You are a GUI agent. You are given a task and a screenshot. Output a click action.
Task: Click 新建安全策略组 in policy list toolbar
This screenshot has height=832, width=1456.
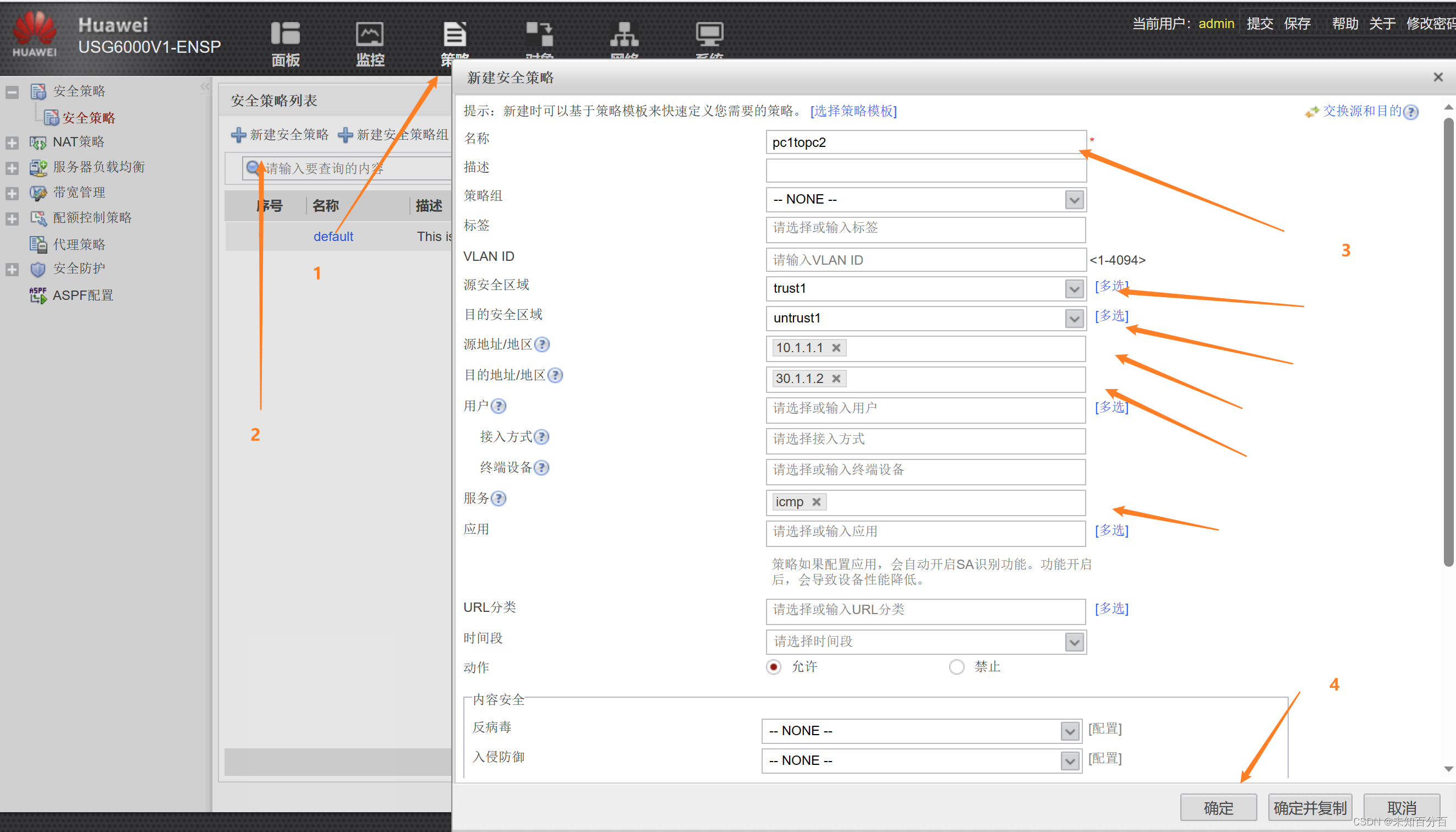pos(393,135)
